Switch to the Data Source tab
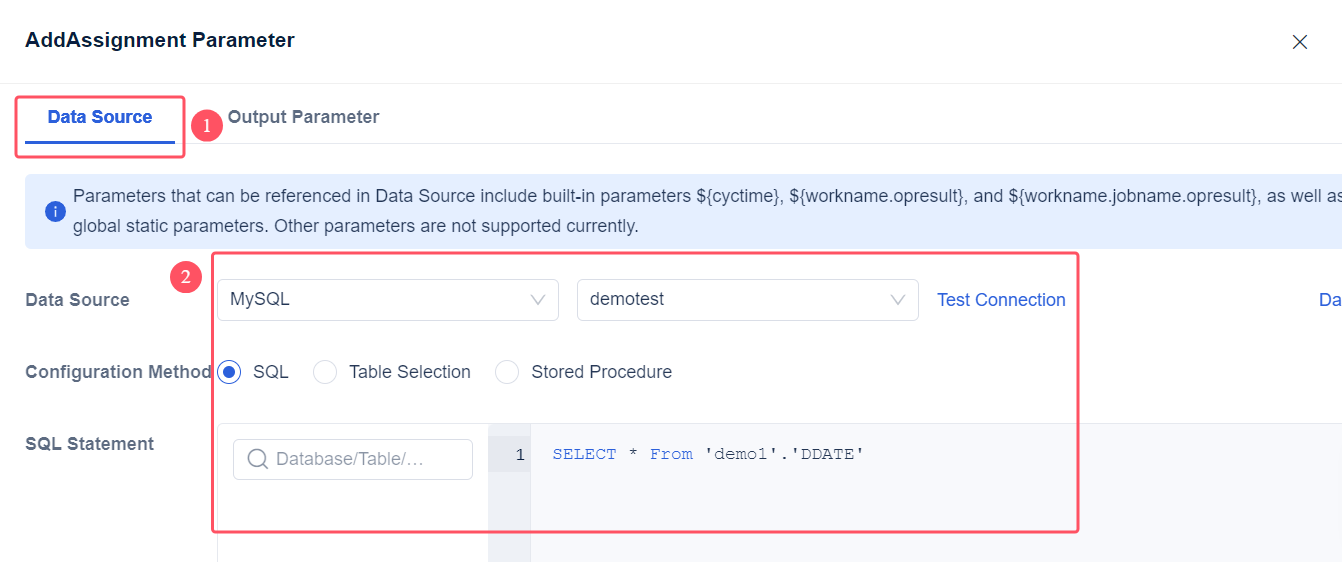The width and height of the screenshot is (1342, 562). [x=100, y=117]
